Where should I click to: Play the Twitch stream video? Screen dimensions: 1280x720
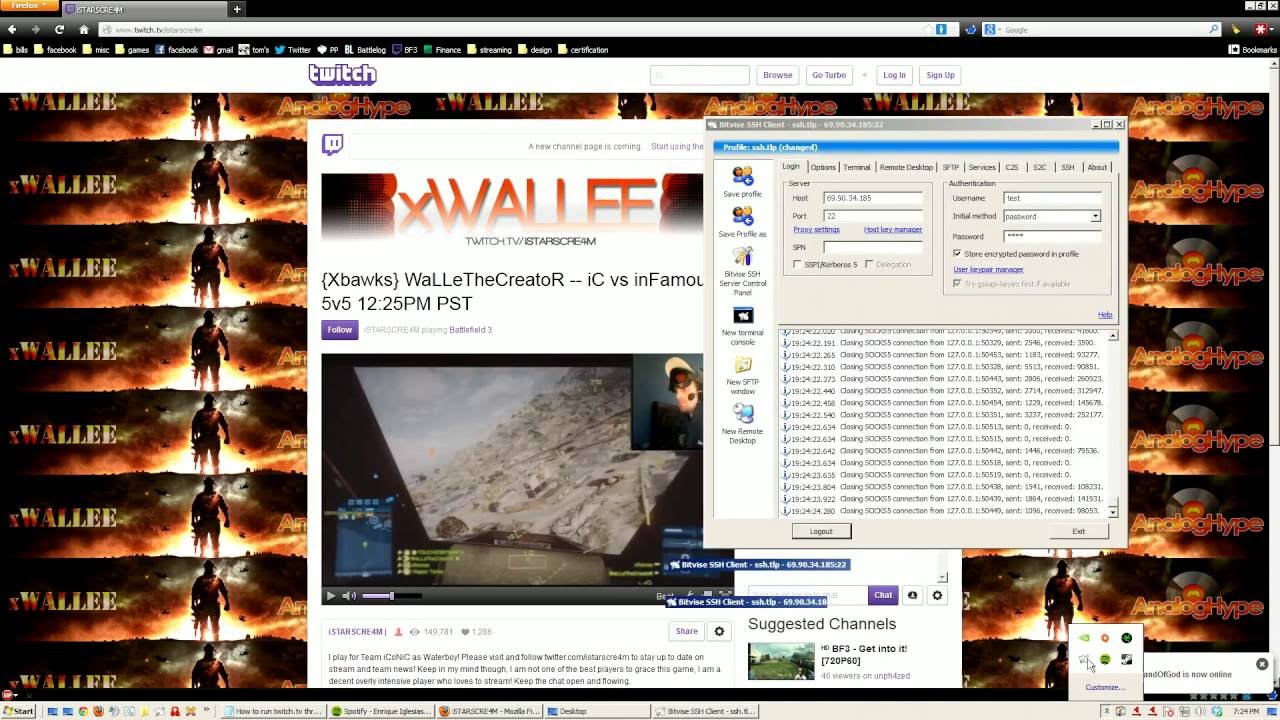(x=331, y=596)
